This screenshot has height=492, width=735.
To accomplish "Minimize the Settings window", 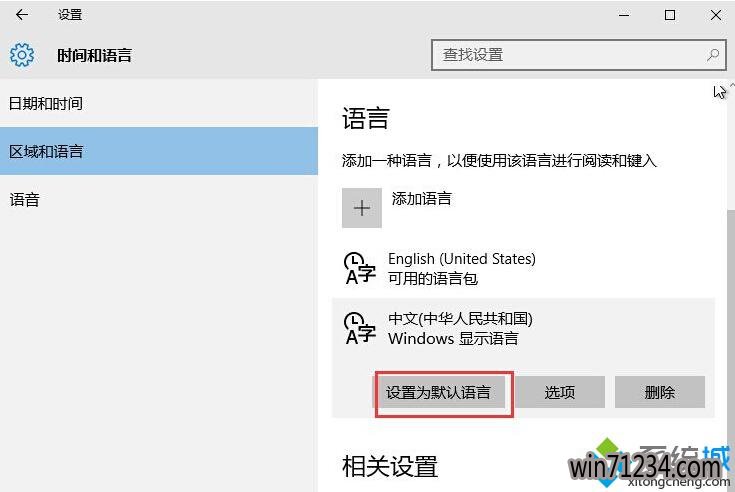I will point(623,15).
